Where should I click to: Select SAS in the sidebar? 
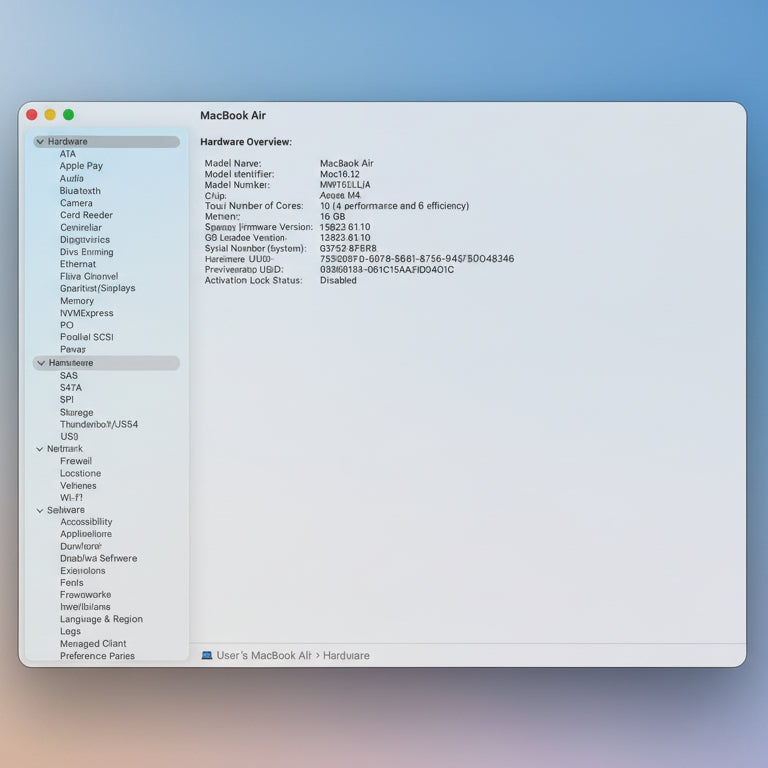[69, 376]
